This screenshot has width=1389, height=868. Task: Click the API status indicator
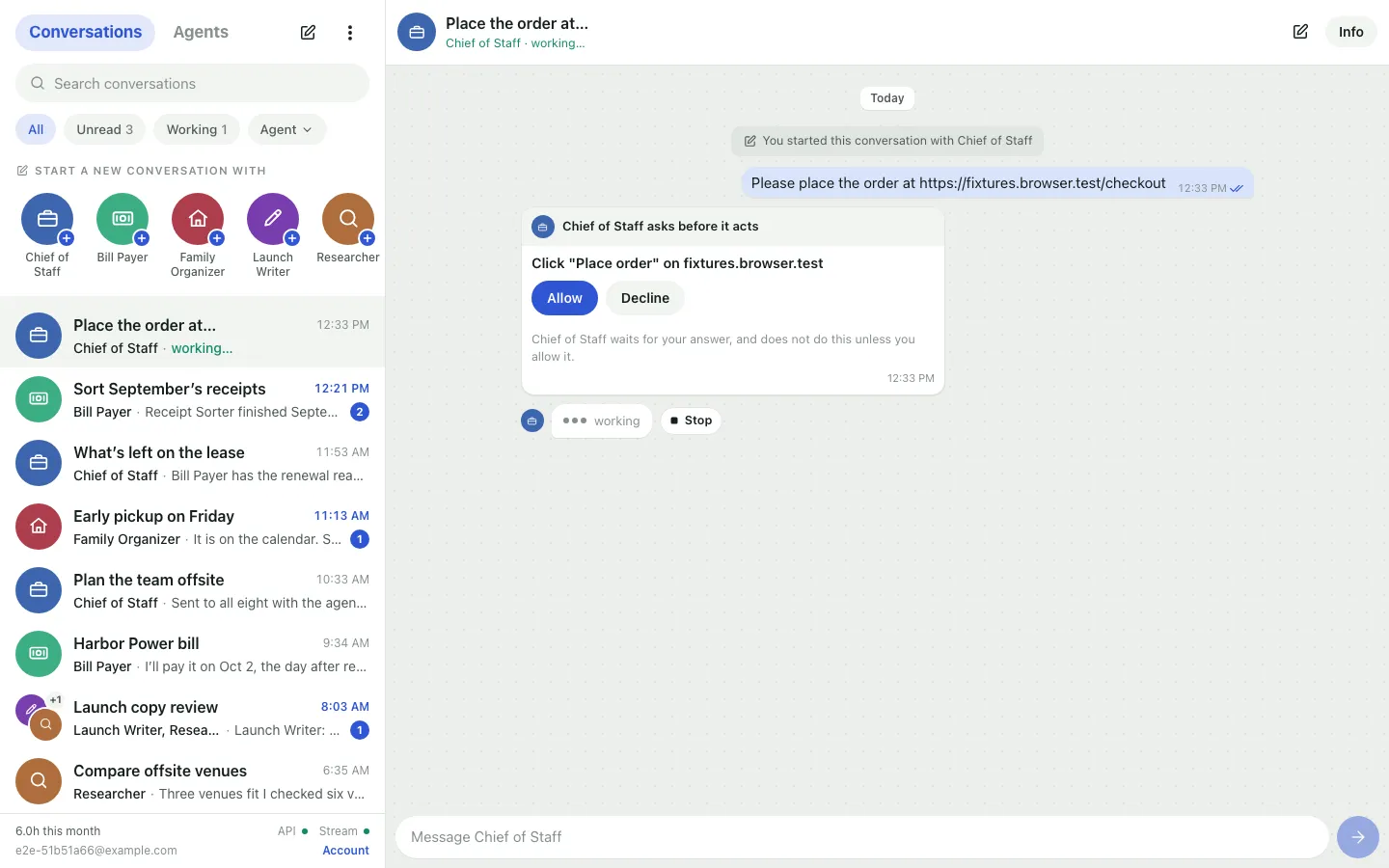point(292,831)
